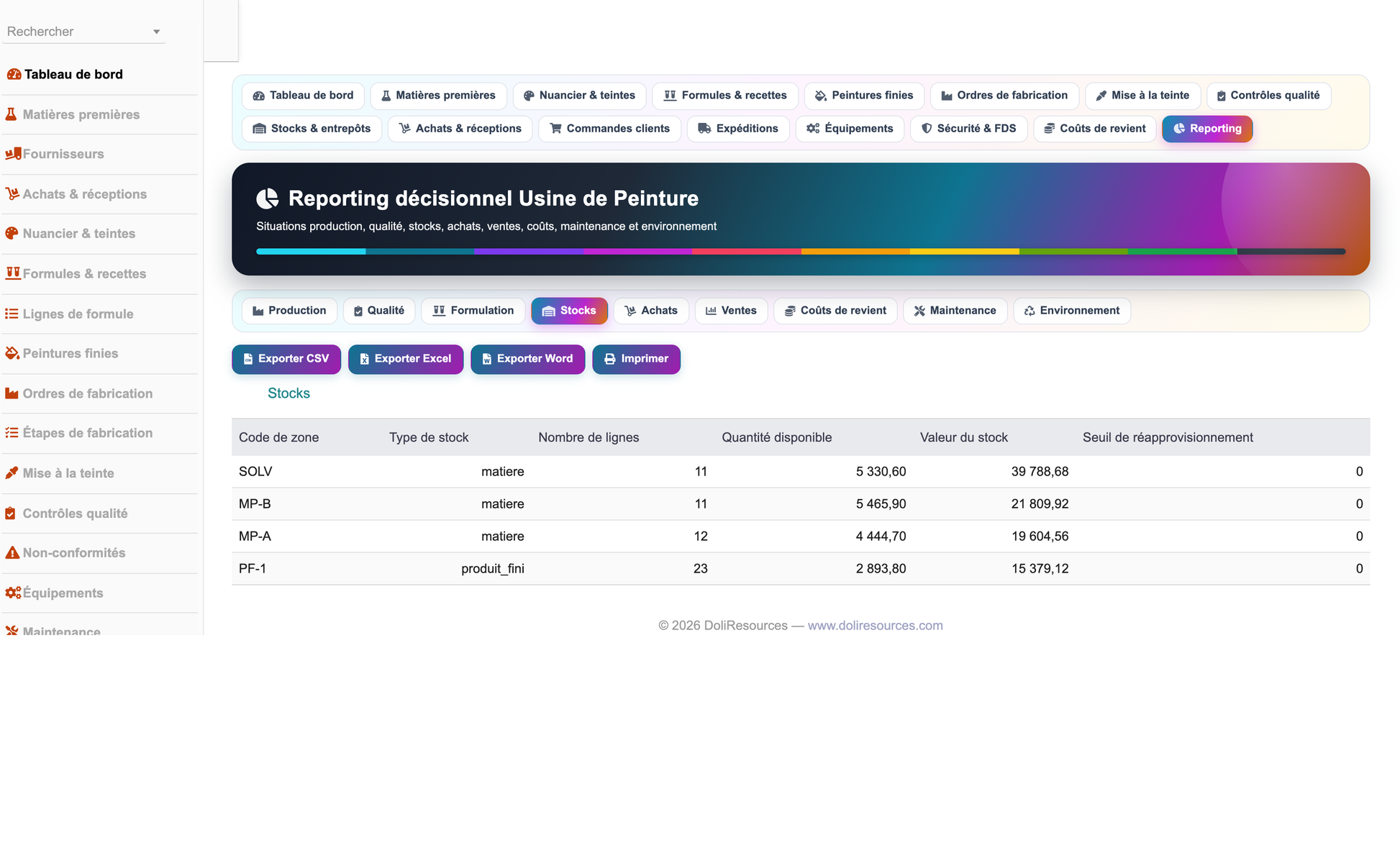Open Matières premières top nav pill
Image resolution: width=1400 pixels, height=866 pixels.
coord(438,96)
